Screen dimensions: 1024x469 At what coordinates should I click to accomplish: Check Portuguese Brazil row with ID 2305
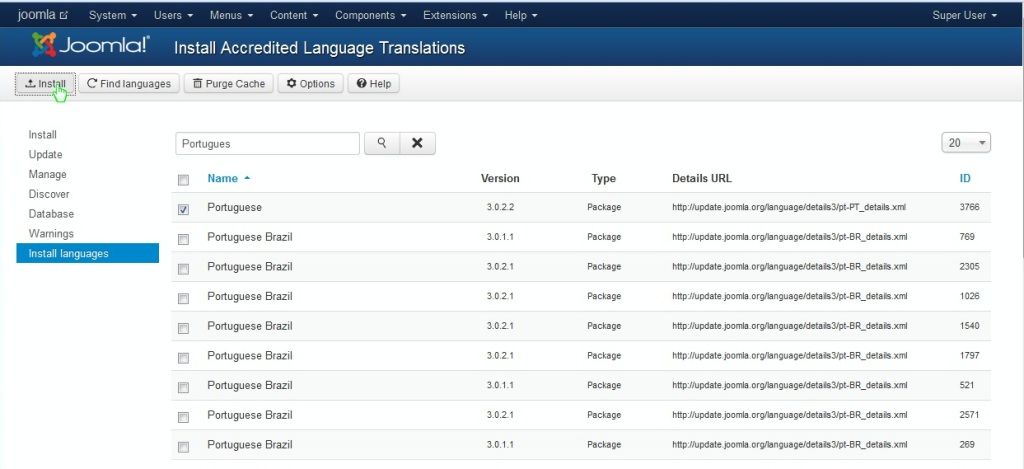click(184, 268)
